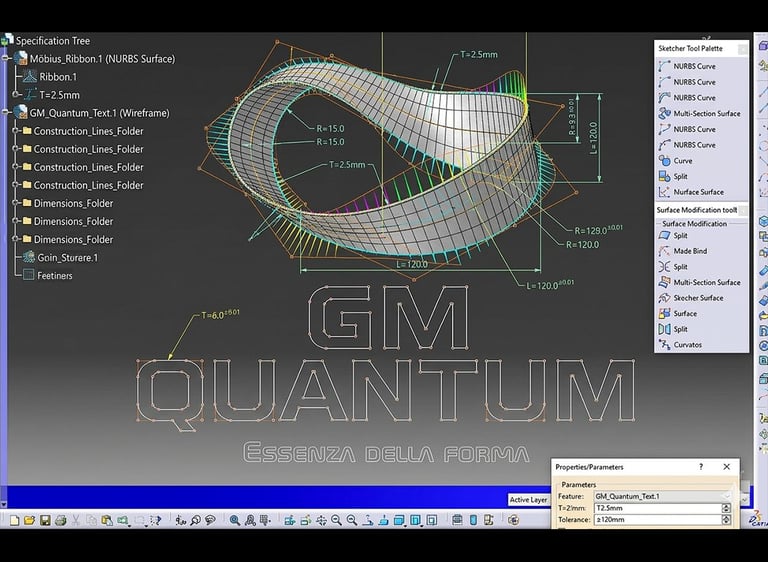
Task: Select Ribbon.1 in the Specification Tree
Action: (58, 77)
